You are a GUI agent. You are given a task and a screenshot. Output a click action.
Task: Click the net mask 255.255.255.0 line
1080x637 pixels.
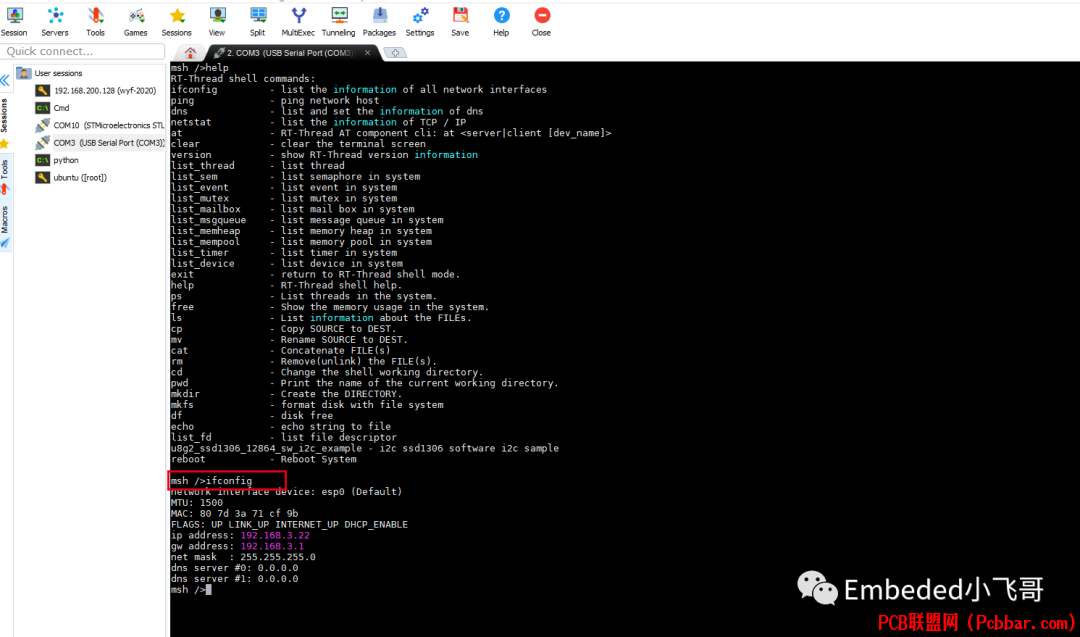coord(243,557)
